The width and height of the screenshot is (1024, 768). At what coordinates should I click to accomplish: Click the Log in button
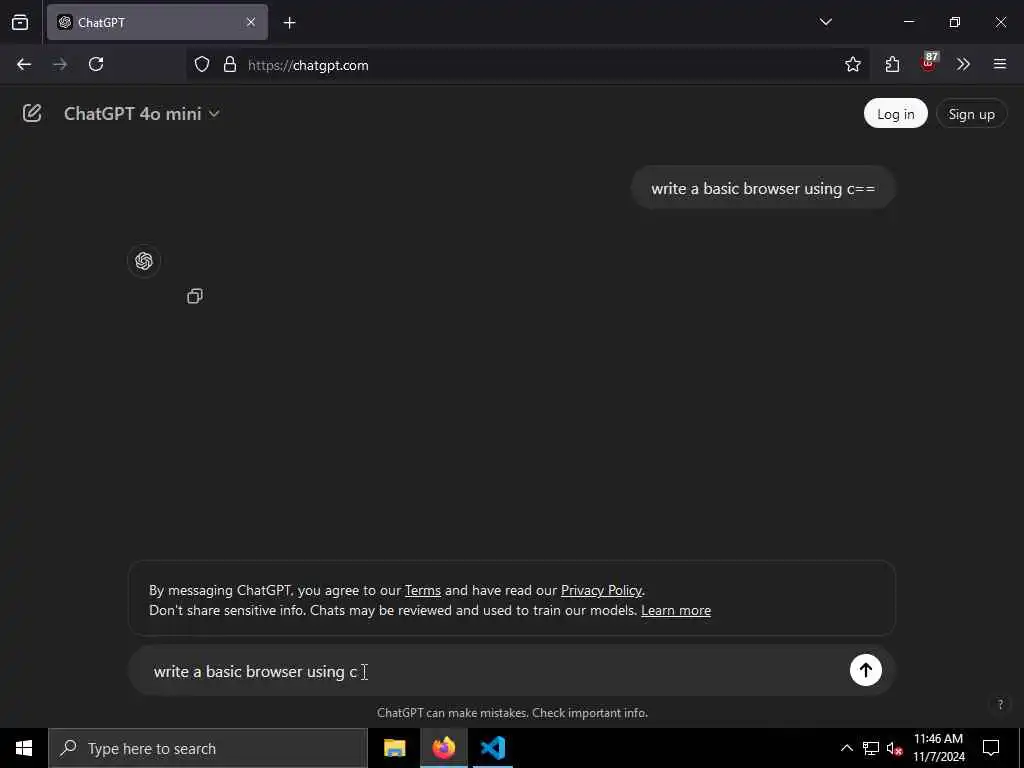pyautogui.click(x=895, y=114)
